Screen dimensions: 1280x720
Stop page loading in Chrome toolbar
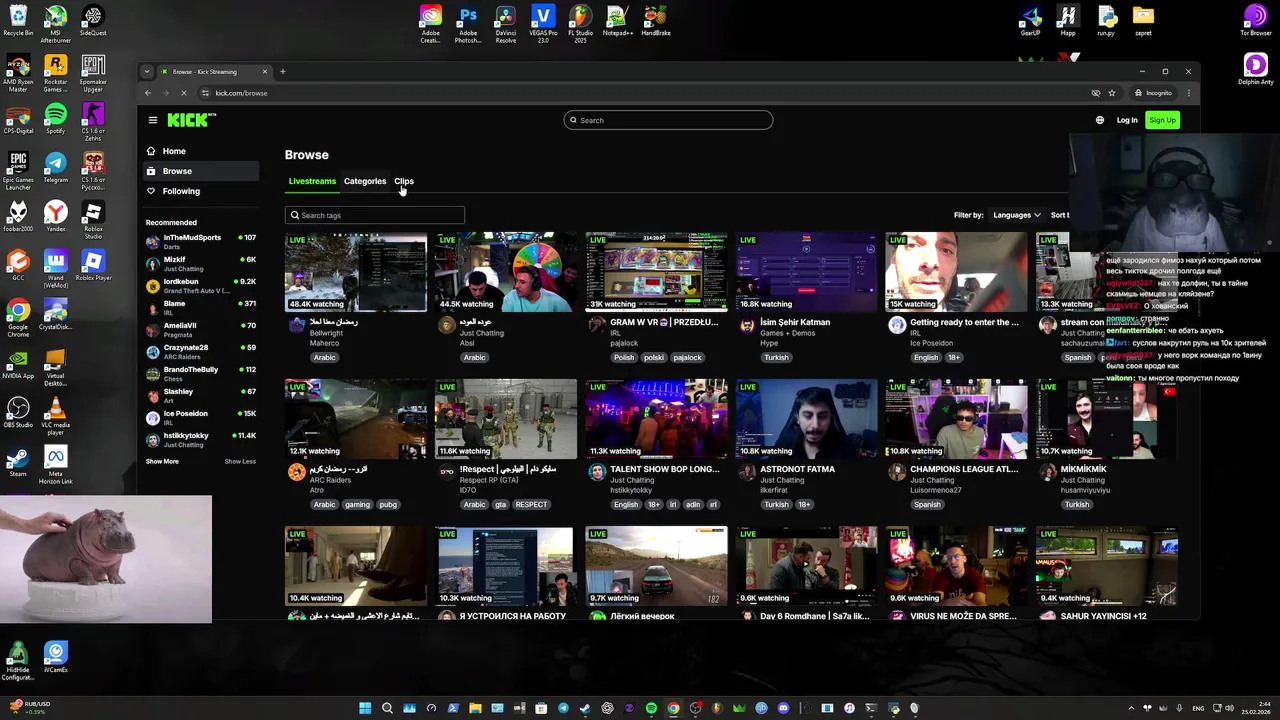point(183,93)
